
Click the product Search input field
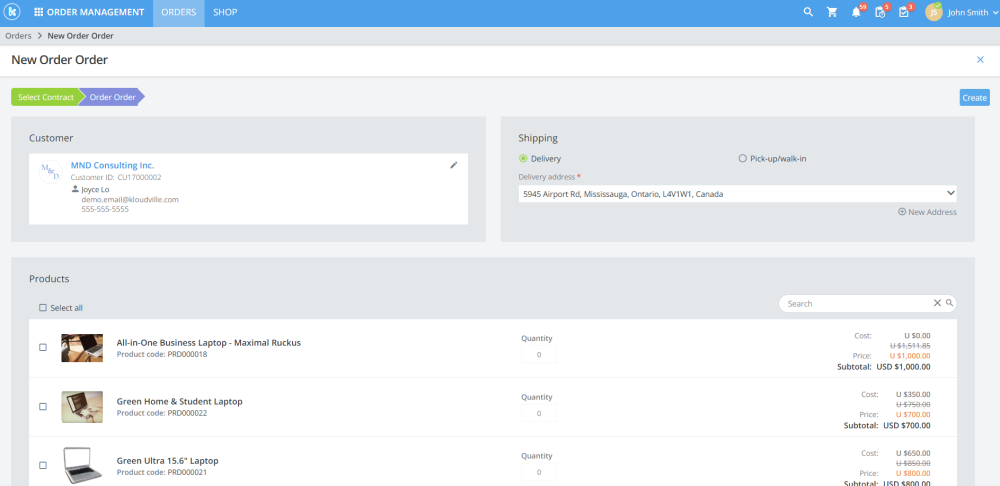point(858,304)
